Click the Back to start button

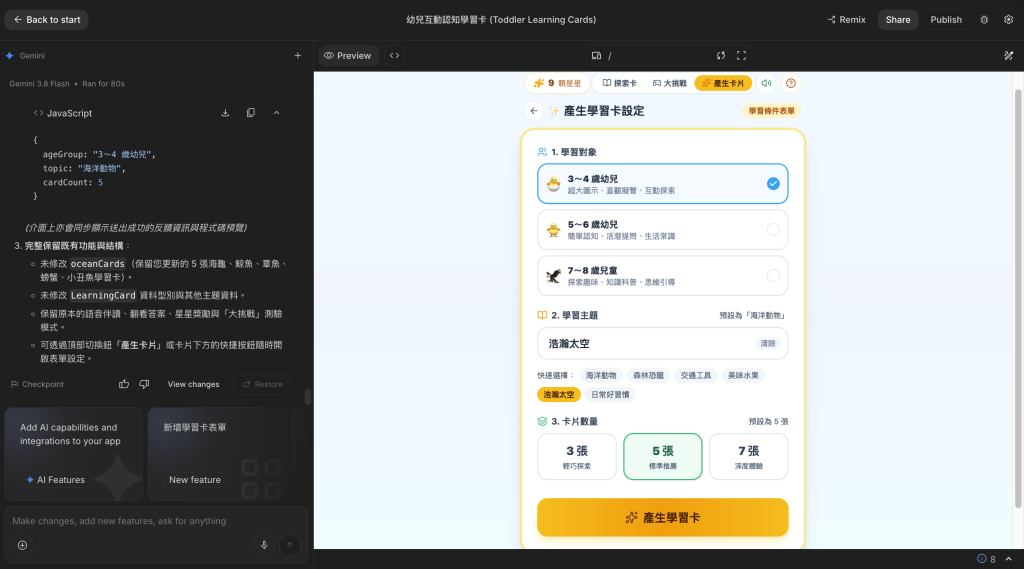[46, 20]
